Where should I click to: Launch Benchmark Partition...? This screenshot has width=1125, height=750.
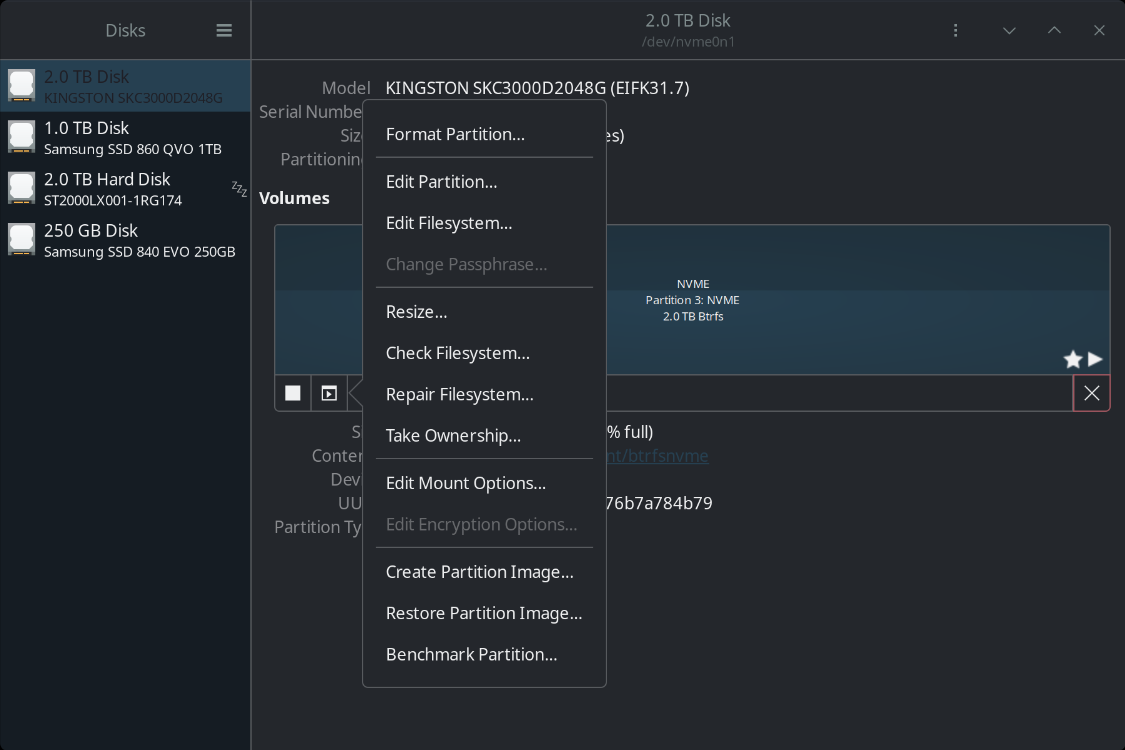484,655
